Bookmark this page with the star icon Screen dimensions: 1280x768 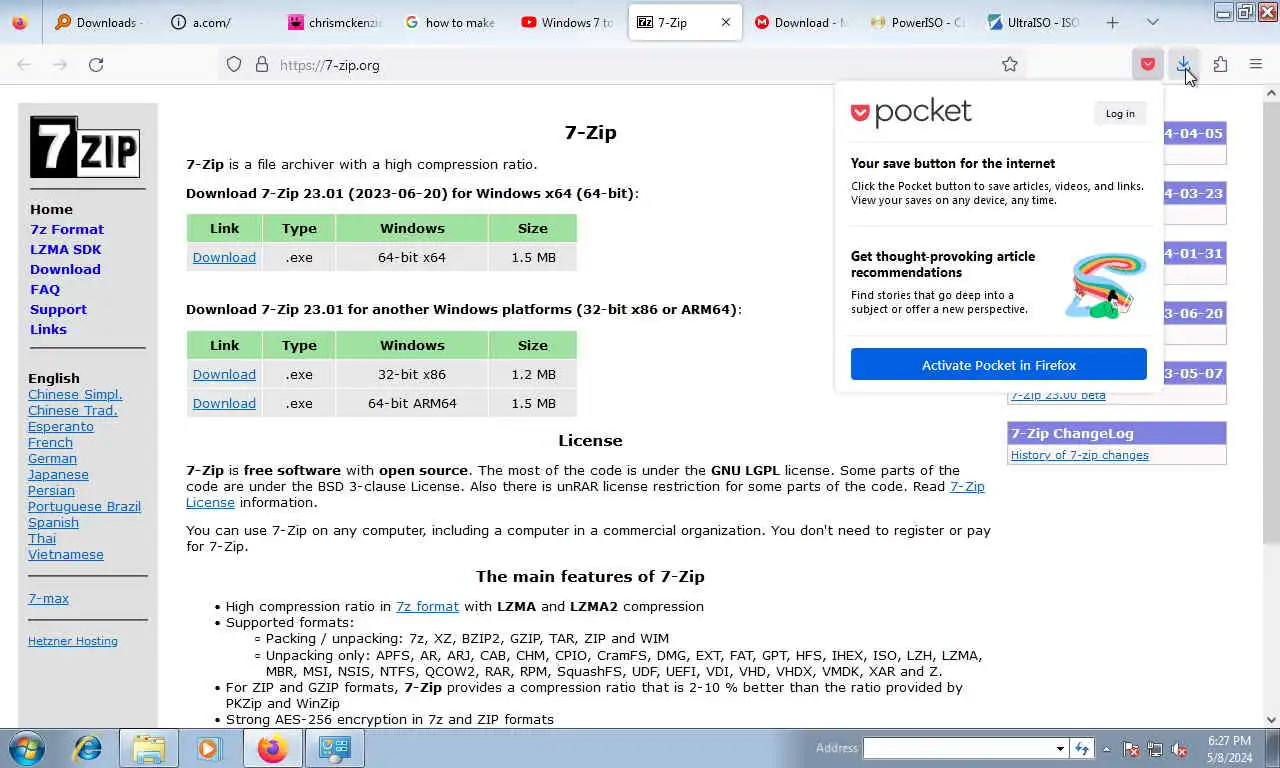tap(1010, 64)
